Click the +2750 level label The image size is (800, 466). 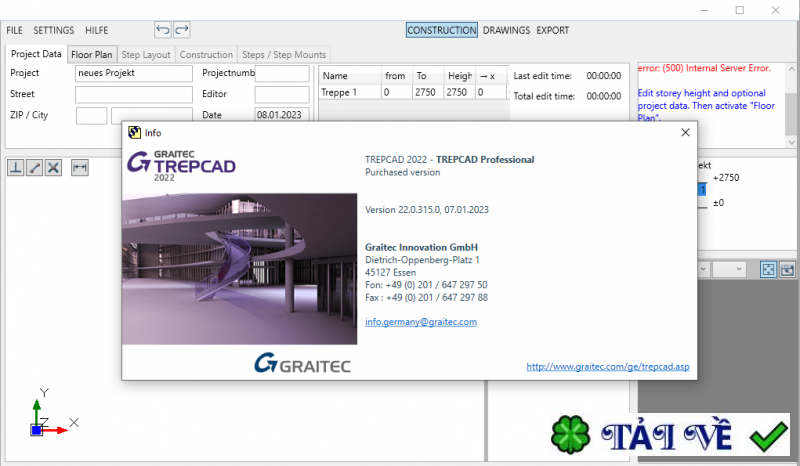(726, 178)
